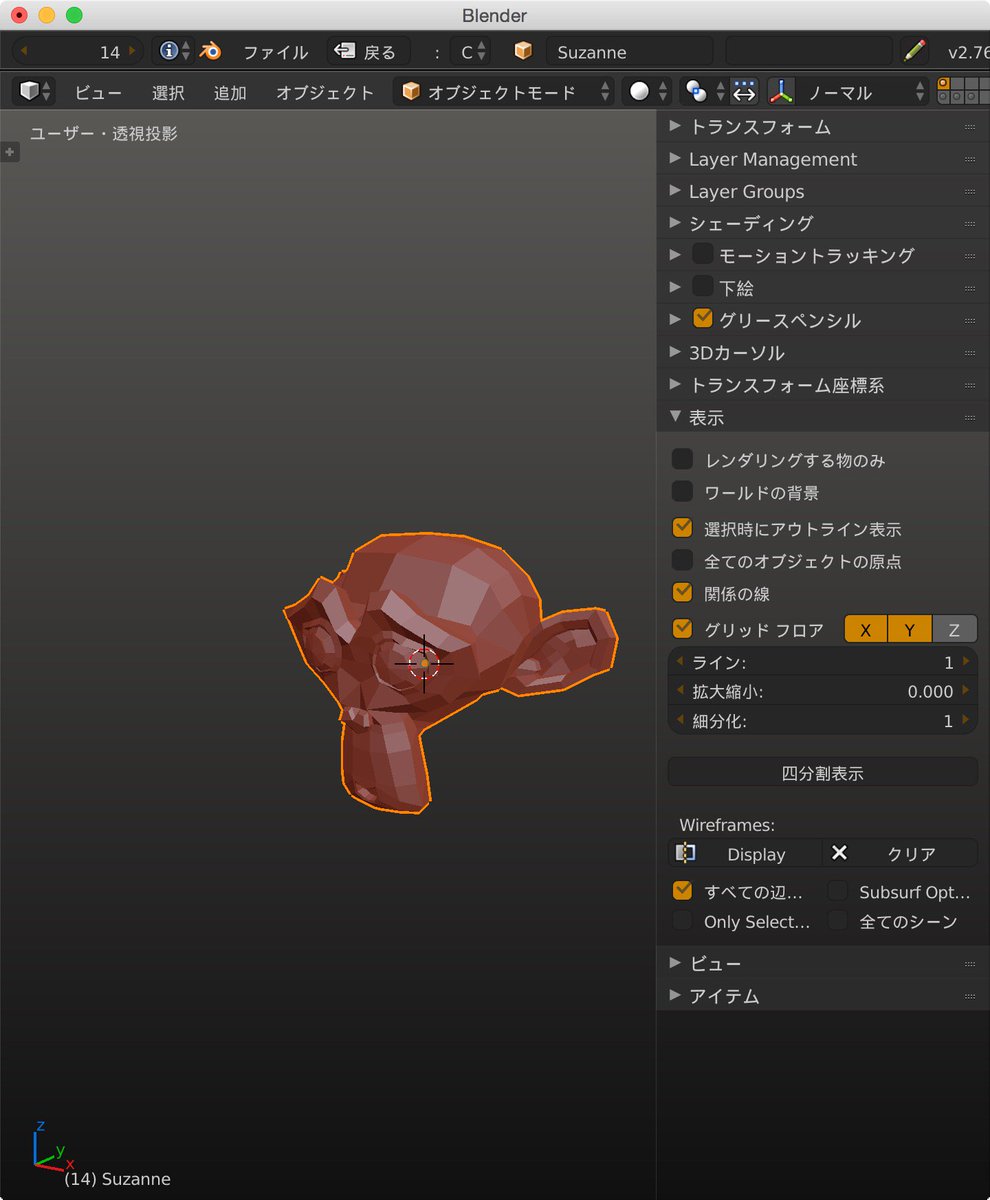Expand the トランスフォーム座標系 panel
The height and width of the screenshot is (1200, 990).
[x=675, y=384]
